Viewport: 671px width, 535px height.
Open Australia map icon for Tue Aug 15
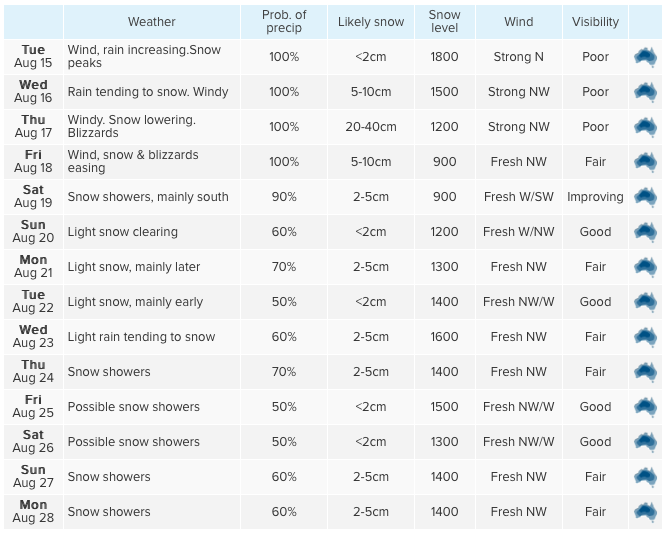pyautogui.click(x=645, y=57)
